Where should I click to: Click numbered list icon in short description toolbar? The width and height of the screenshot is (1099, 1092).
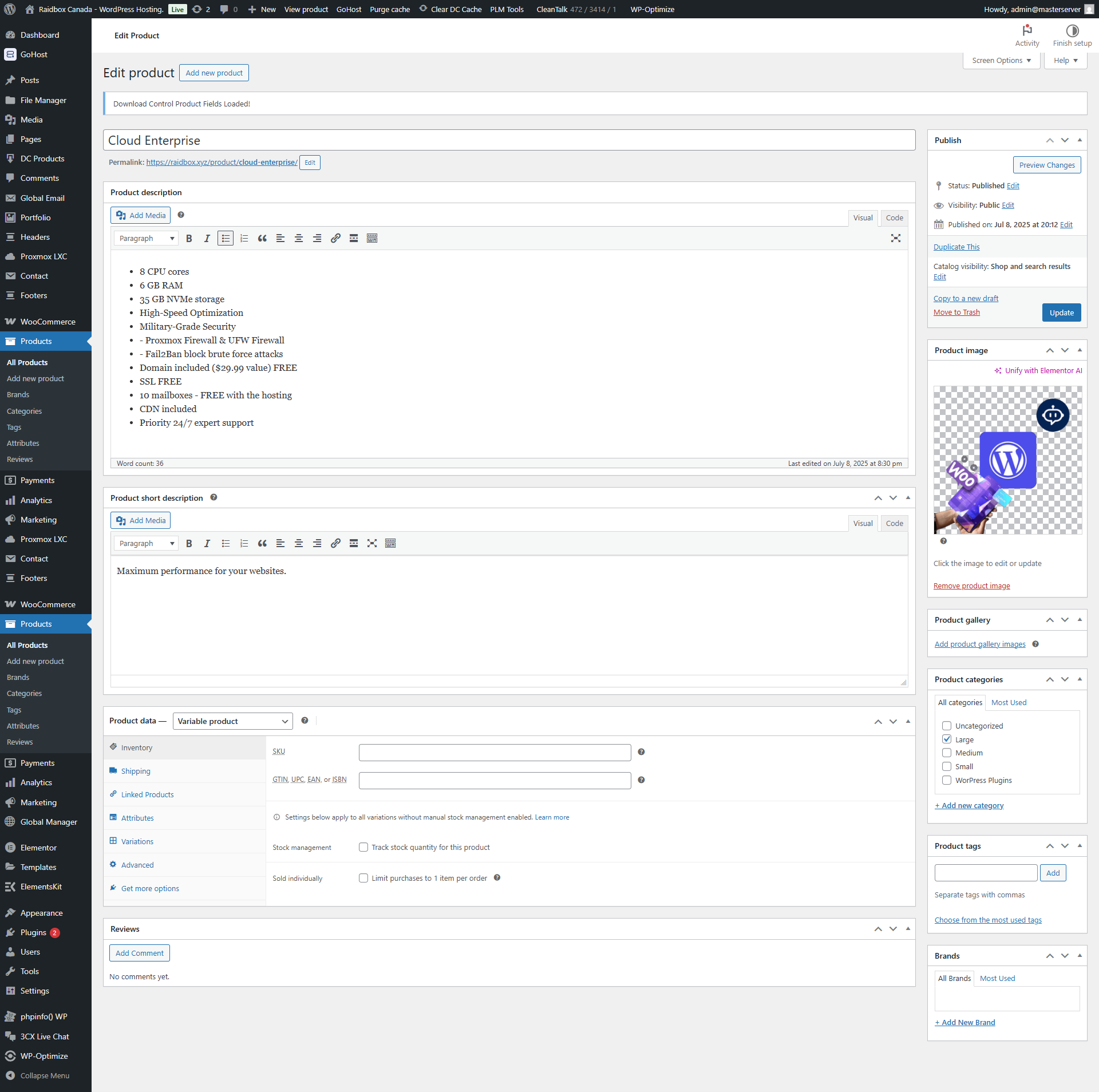pyautogui.click(x=244, y=543)
